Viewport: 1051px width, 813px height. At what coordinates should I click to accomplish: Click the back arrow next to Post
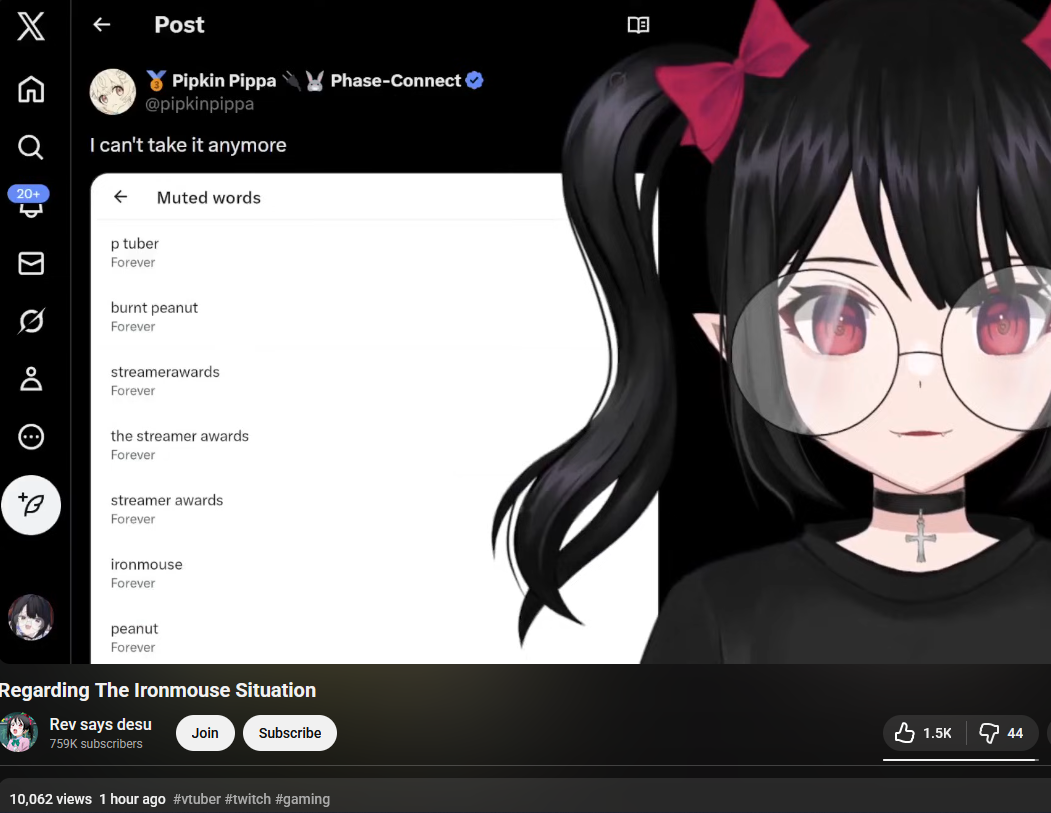[101, 25]
